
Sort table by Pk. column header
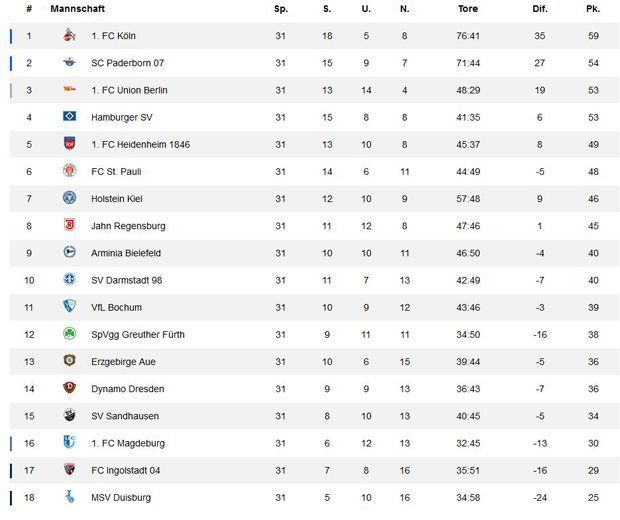point(592,9)
